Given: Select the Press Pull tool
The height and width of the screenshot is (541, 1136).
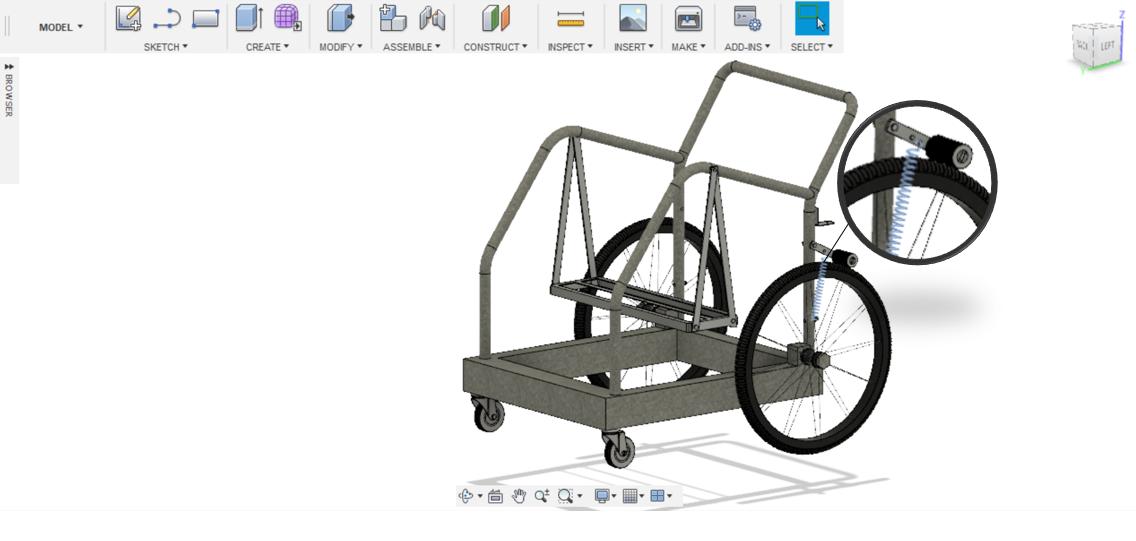Looking at the screenshot, I should coord(340,18).
